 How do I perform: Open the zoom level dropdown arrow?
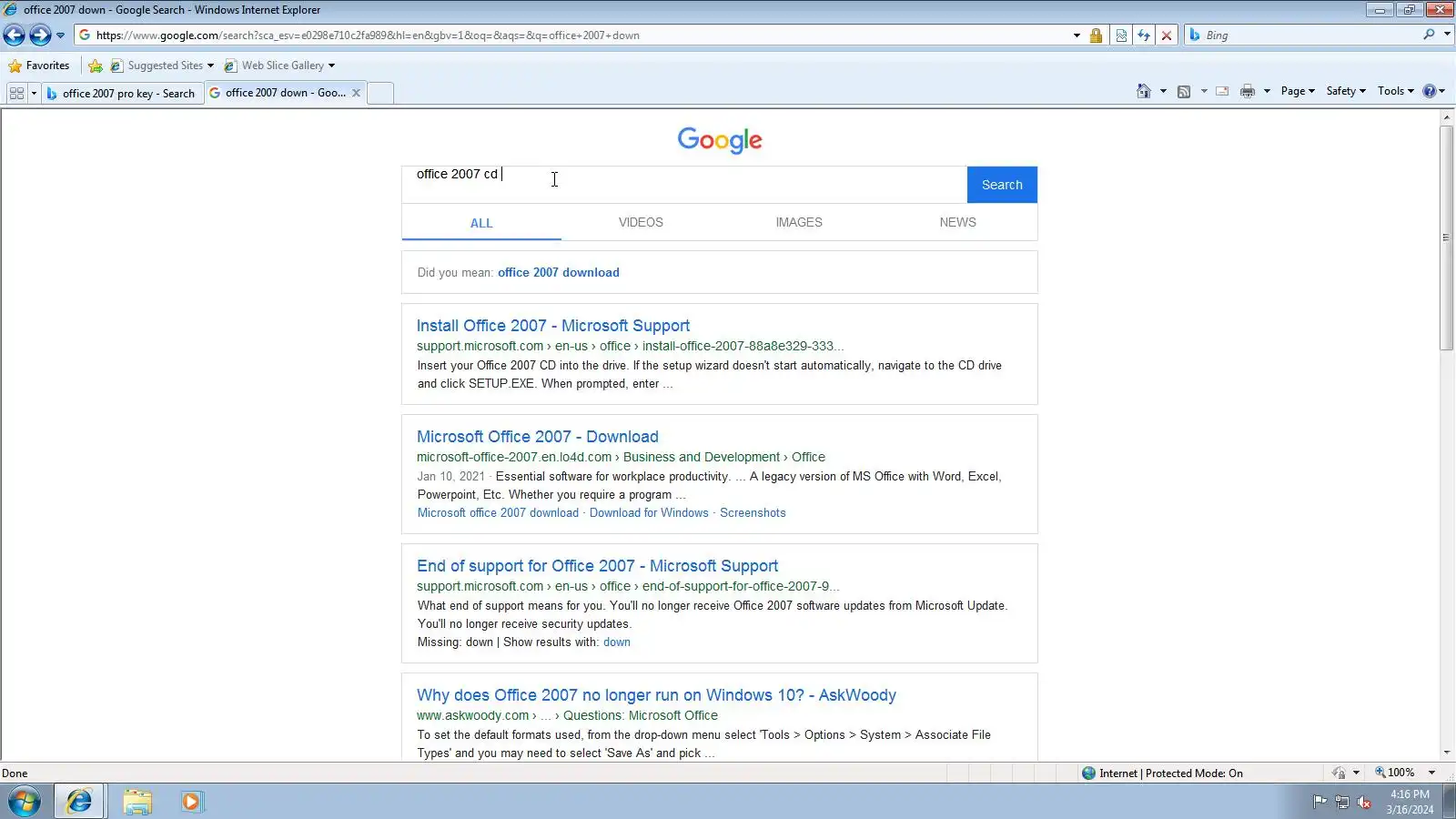point(1431,773)
